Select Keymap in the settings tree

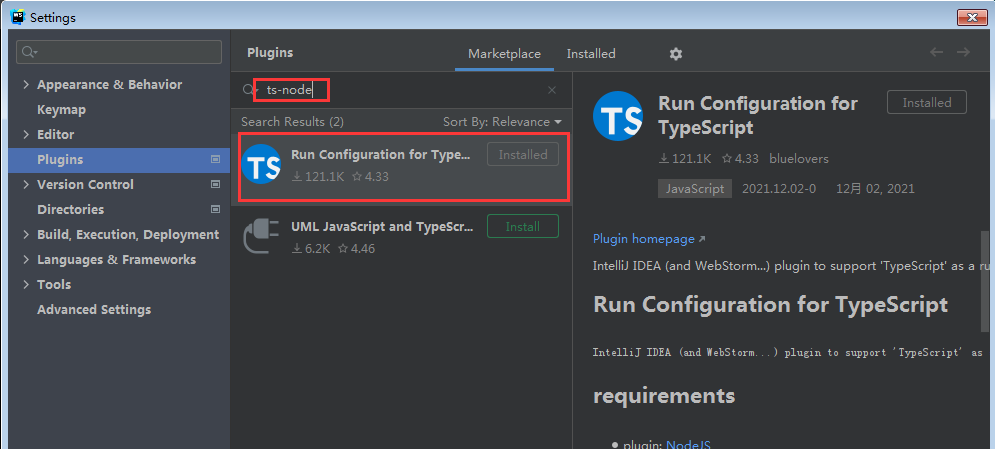pos(61,110)
